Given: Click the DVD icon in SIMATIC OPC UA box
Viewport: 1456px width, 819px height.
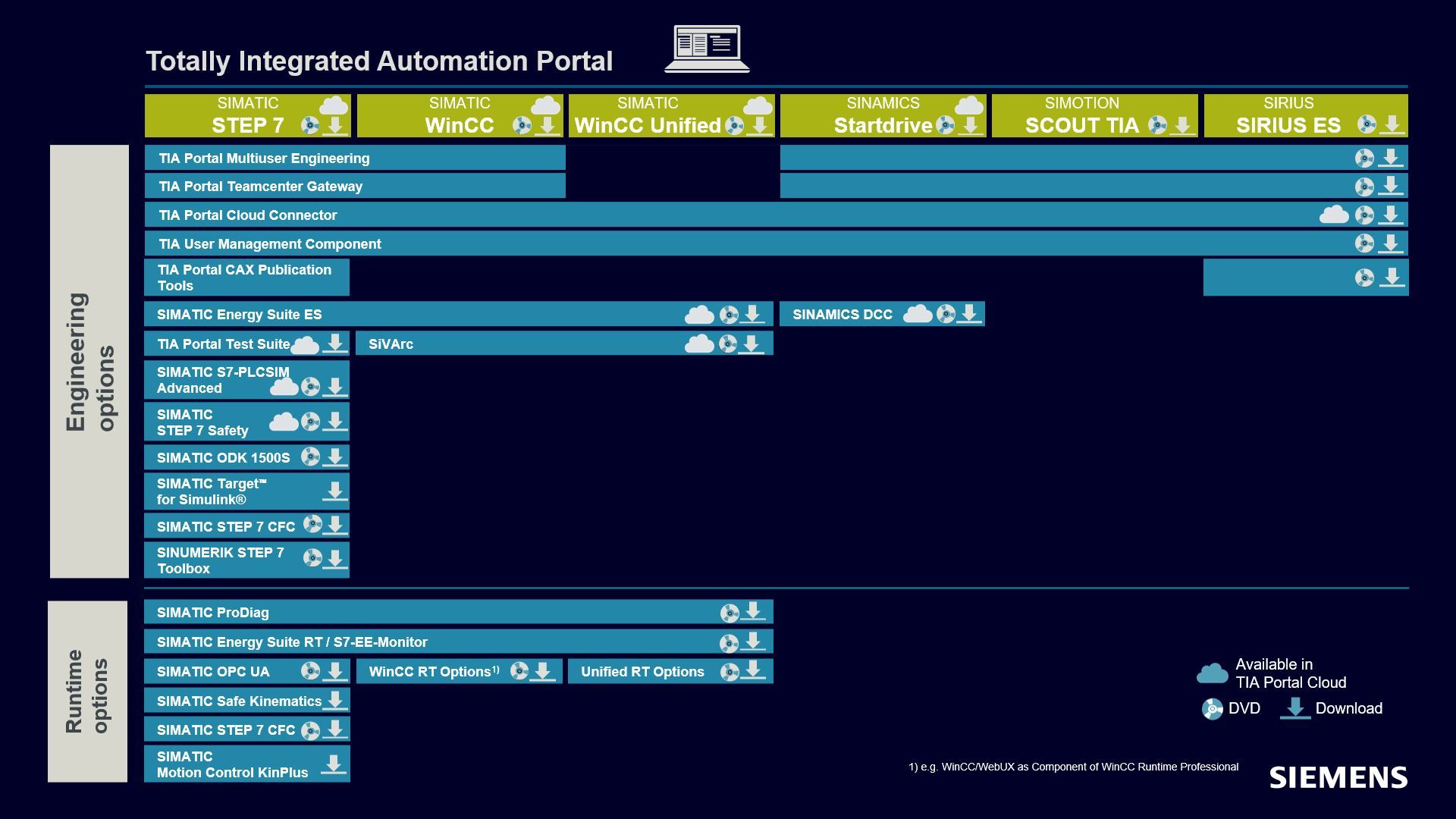Looking at the screenshot, I should (310, 671).
